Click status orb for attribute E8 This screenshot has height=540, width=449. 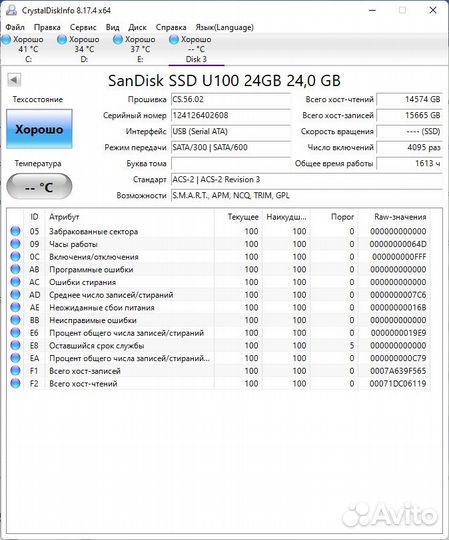tap(15, 345)
